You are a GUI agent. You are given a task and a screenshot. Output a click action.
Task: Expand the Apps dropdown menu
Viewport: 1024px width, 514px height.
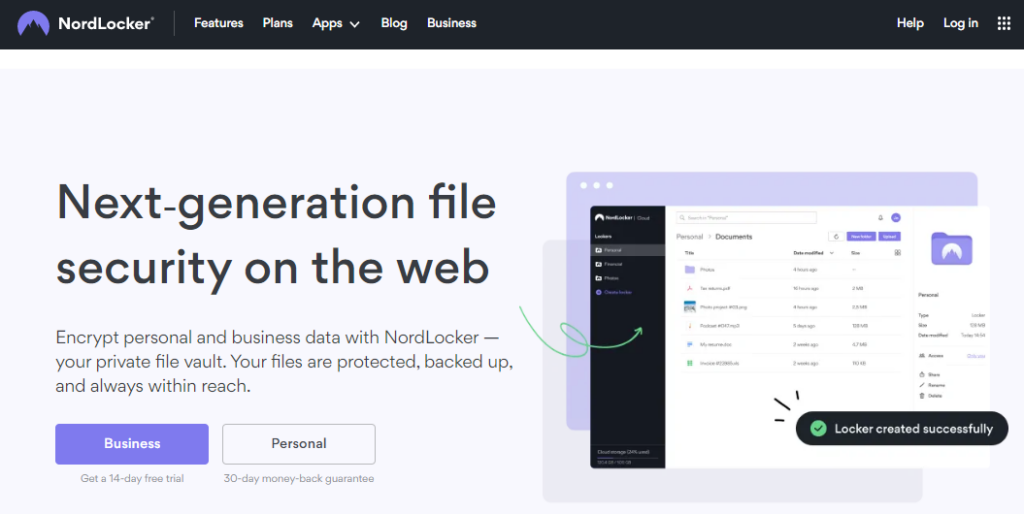tap(335, 23)
